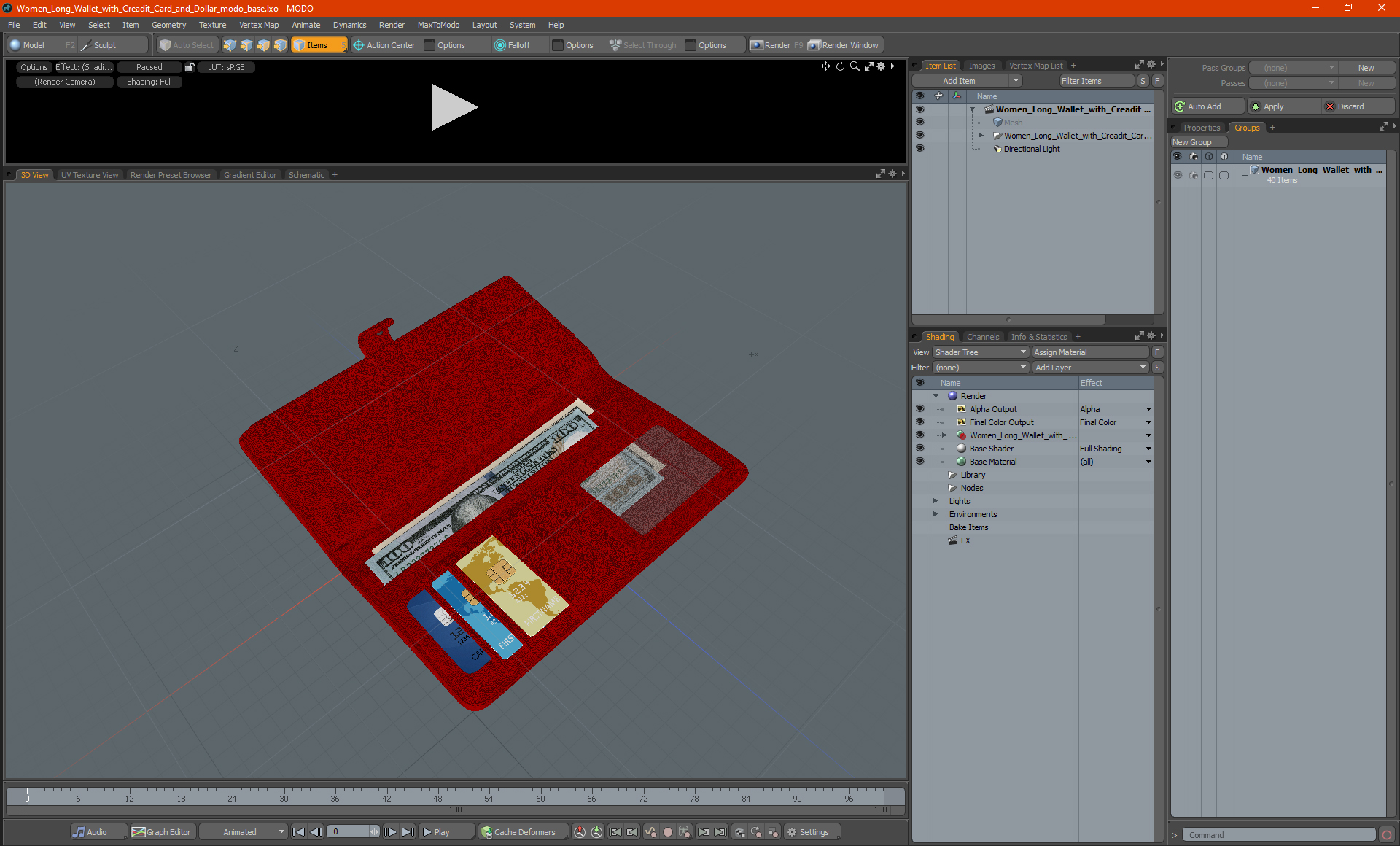Toggle visibility of Final Color Output layer

pos(919,422)
